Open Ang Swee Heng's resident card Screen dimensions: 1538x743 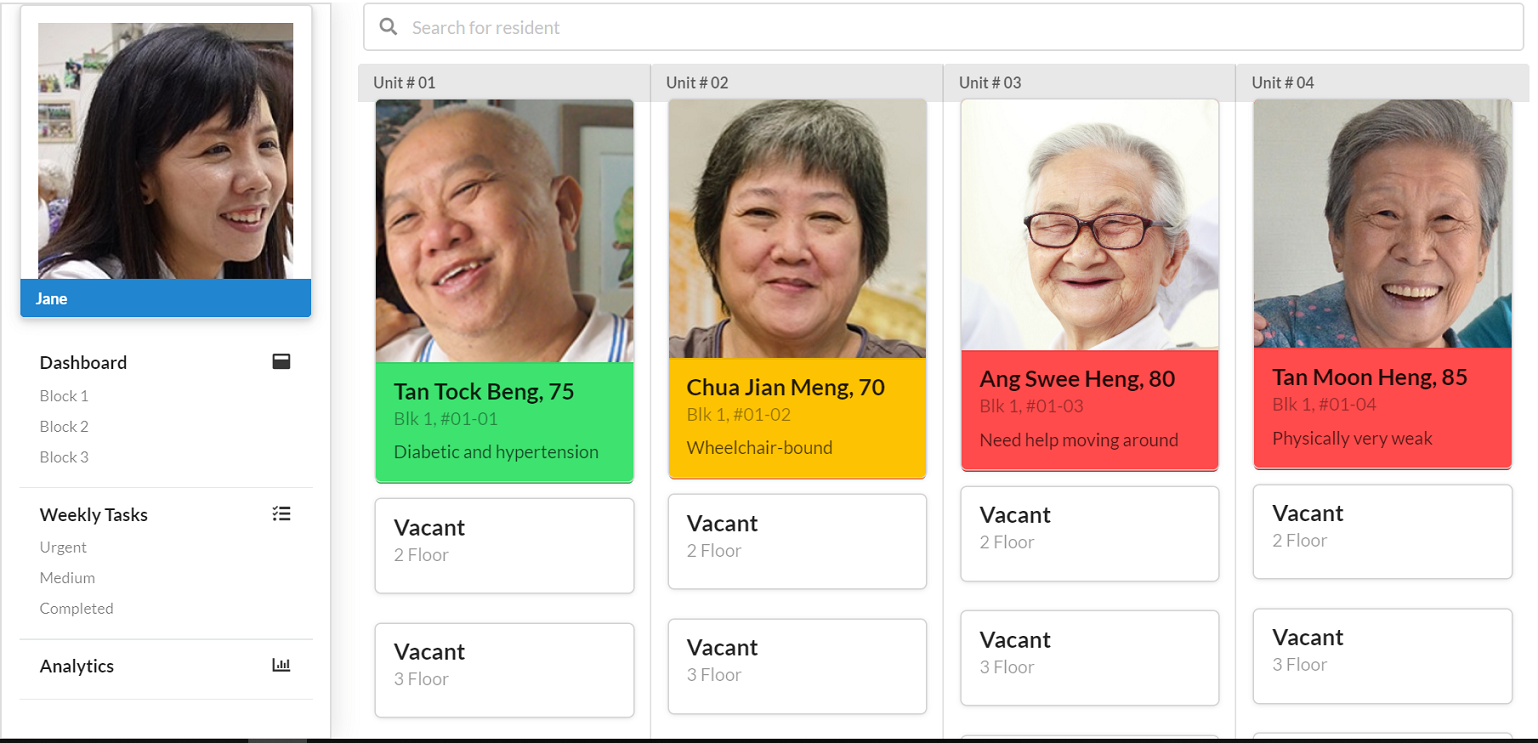(1089, 285)
